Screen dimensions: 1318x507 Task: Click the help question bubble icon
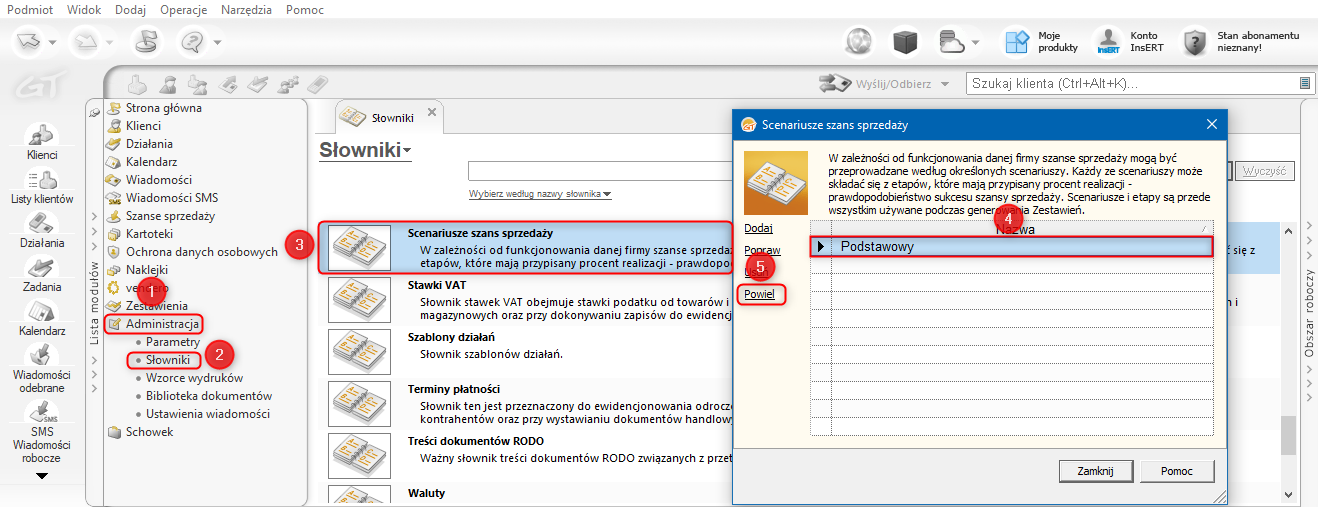pos(192,42)
